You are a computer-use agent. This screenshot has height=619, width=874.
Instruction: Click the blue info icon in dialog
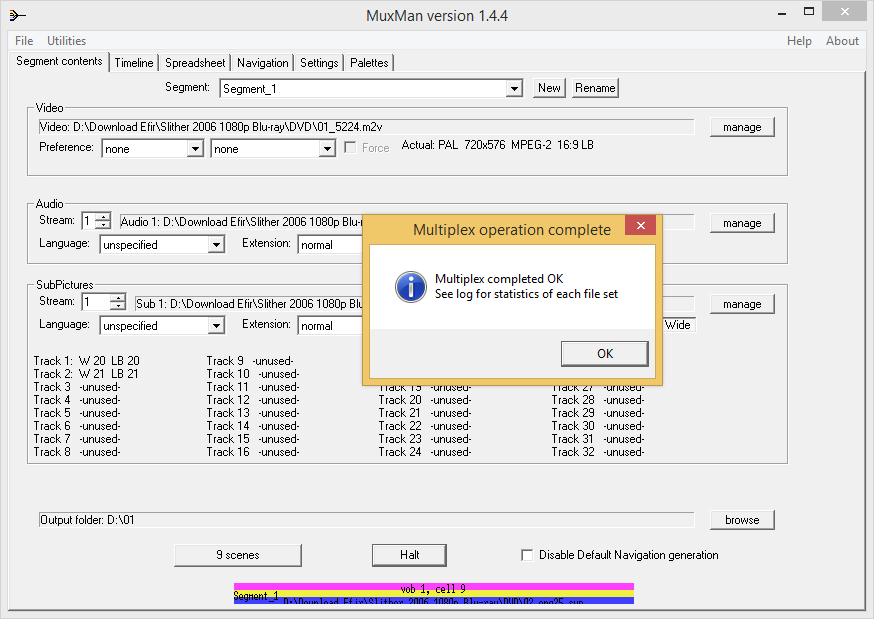tap(411, 287)
